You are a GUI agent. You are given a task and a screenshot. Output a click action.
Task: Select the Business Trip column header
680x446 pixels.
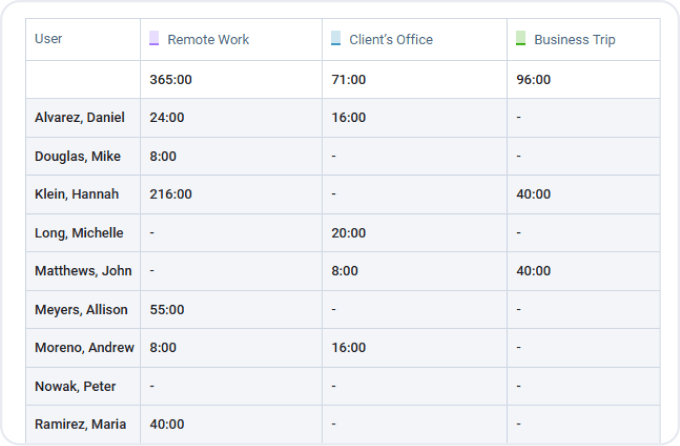574,40
